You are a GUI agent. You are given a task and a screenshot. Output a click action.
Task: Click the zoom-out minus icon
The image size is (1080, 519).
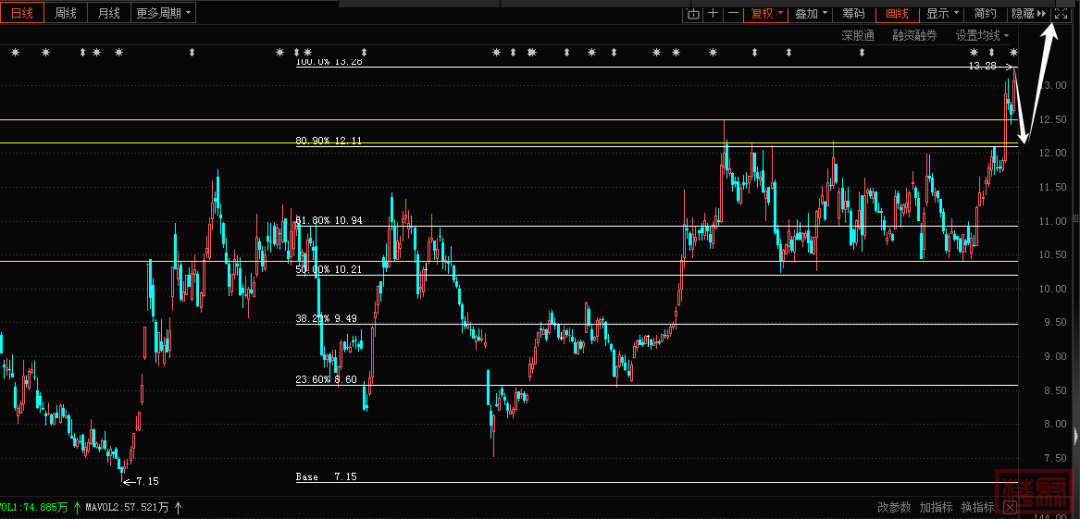pyautogui.click(x=733, y=13)
